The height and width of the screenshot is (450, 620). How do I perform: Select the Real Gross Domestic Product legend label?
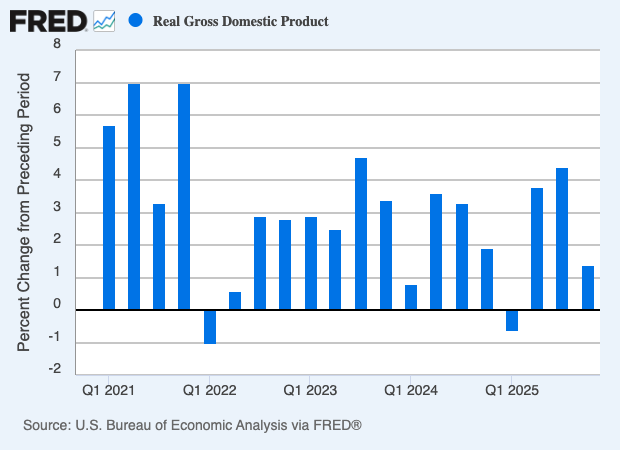click(x=240, y=21)
